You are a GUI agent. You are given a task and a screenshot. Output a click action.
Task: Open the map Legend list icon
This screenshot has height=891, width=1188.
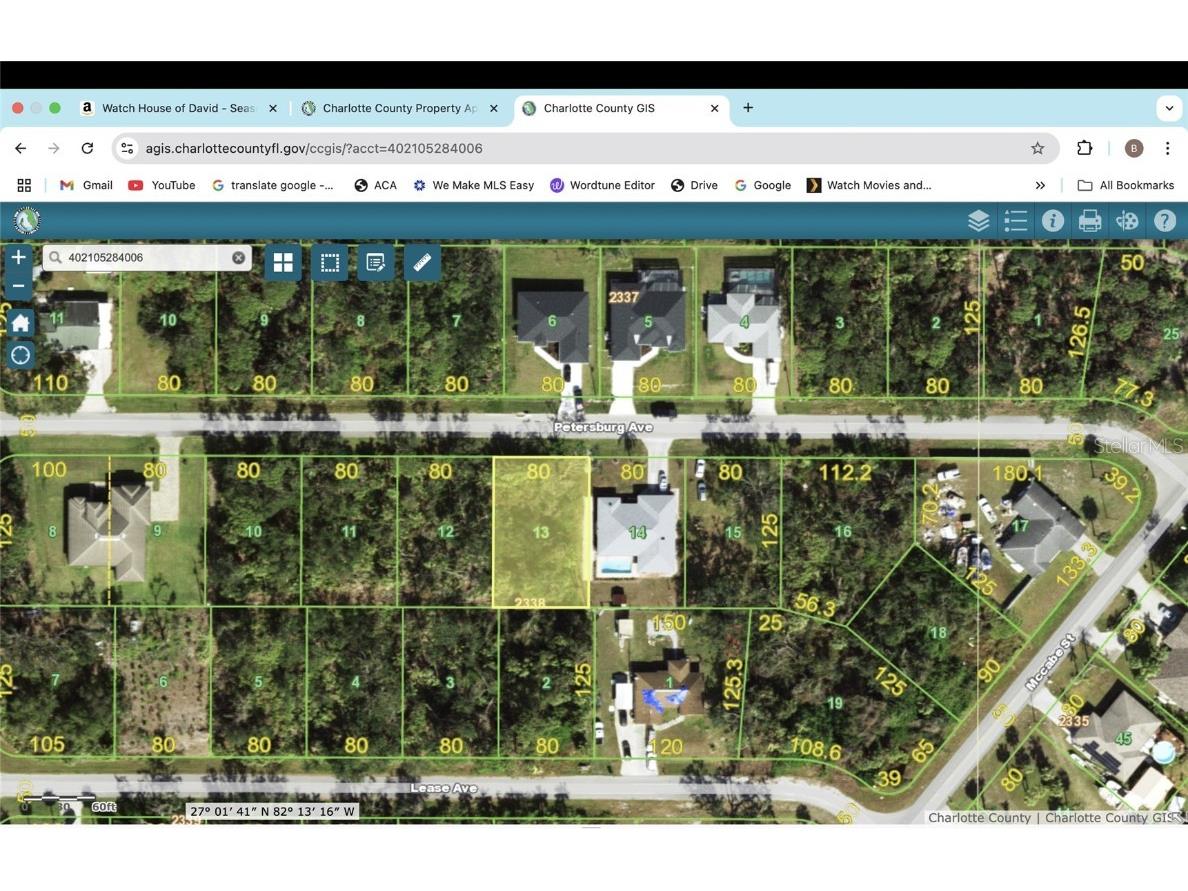pyautogui.click(x=1015, y=220)
